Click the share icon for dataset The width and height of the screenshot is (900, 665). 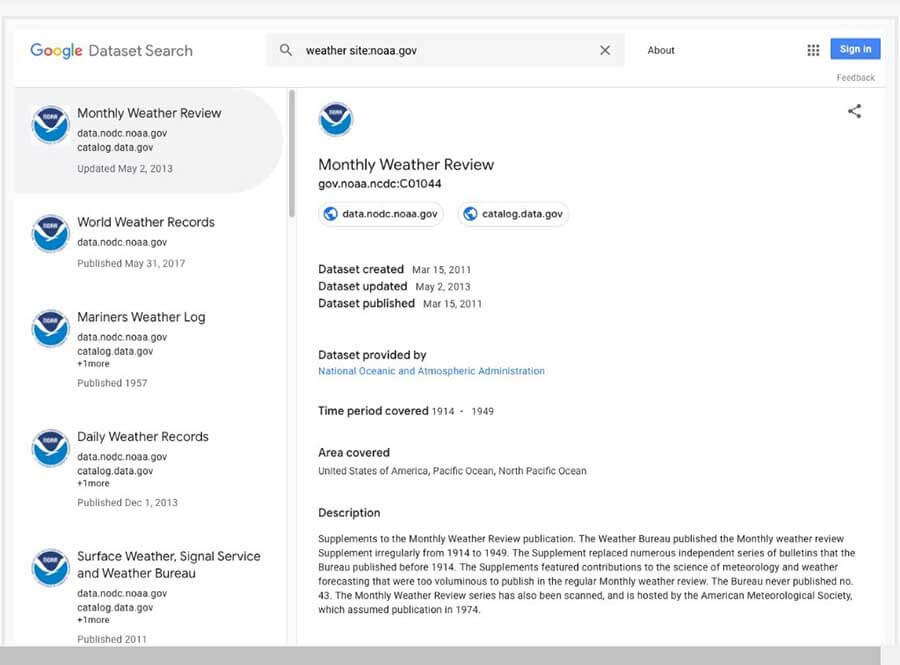click(854, 111)
